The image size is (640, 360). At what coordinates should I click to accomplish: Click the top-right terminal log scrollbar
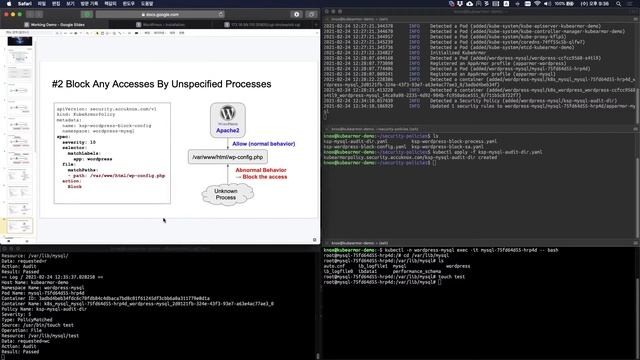(x=638, y=106)
